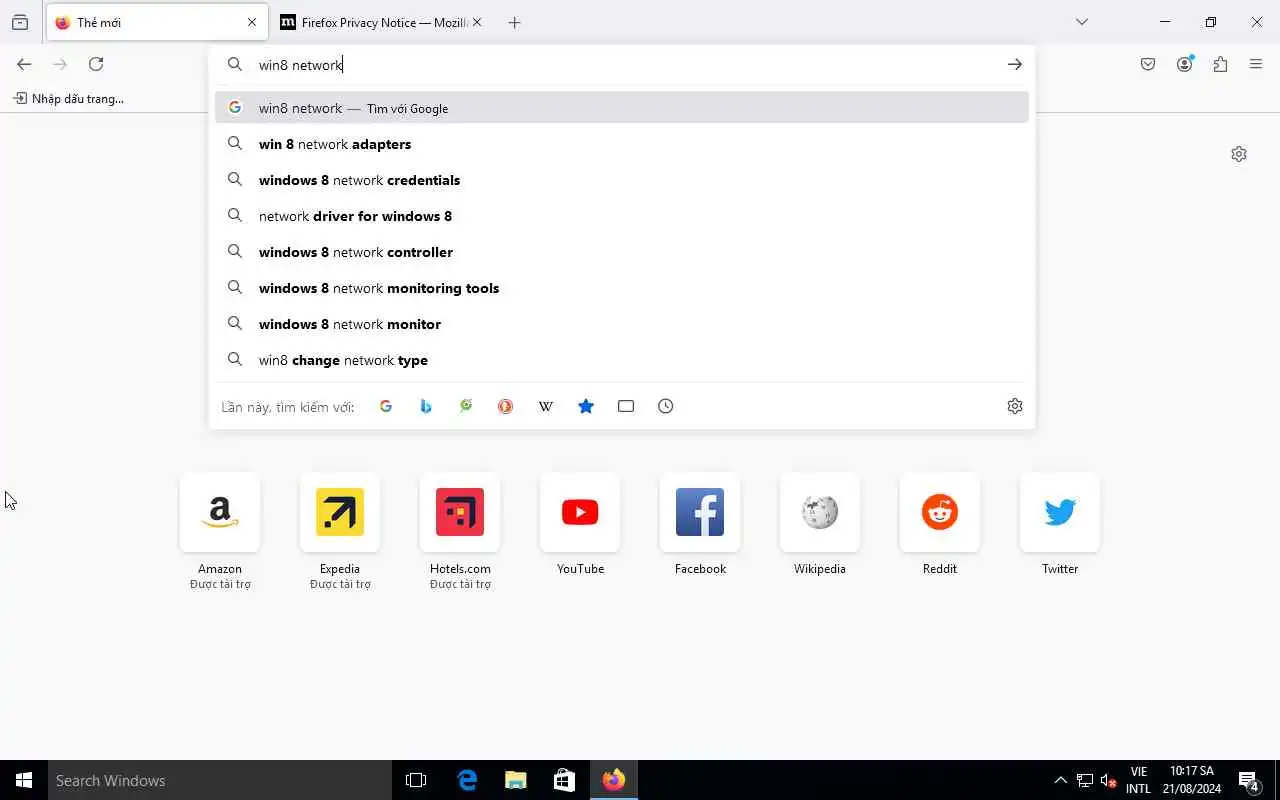Select suggestion 'windows 8 network credentials'
This screenshot has height=800, width=1280.
click(x=621, y=180)
